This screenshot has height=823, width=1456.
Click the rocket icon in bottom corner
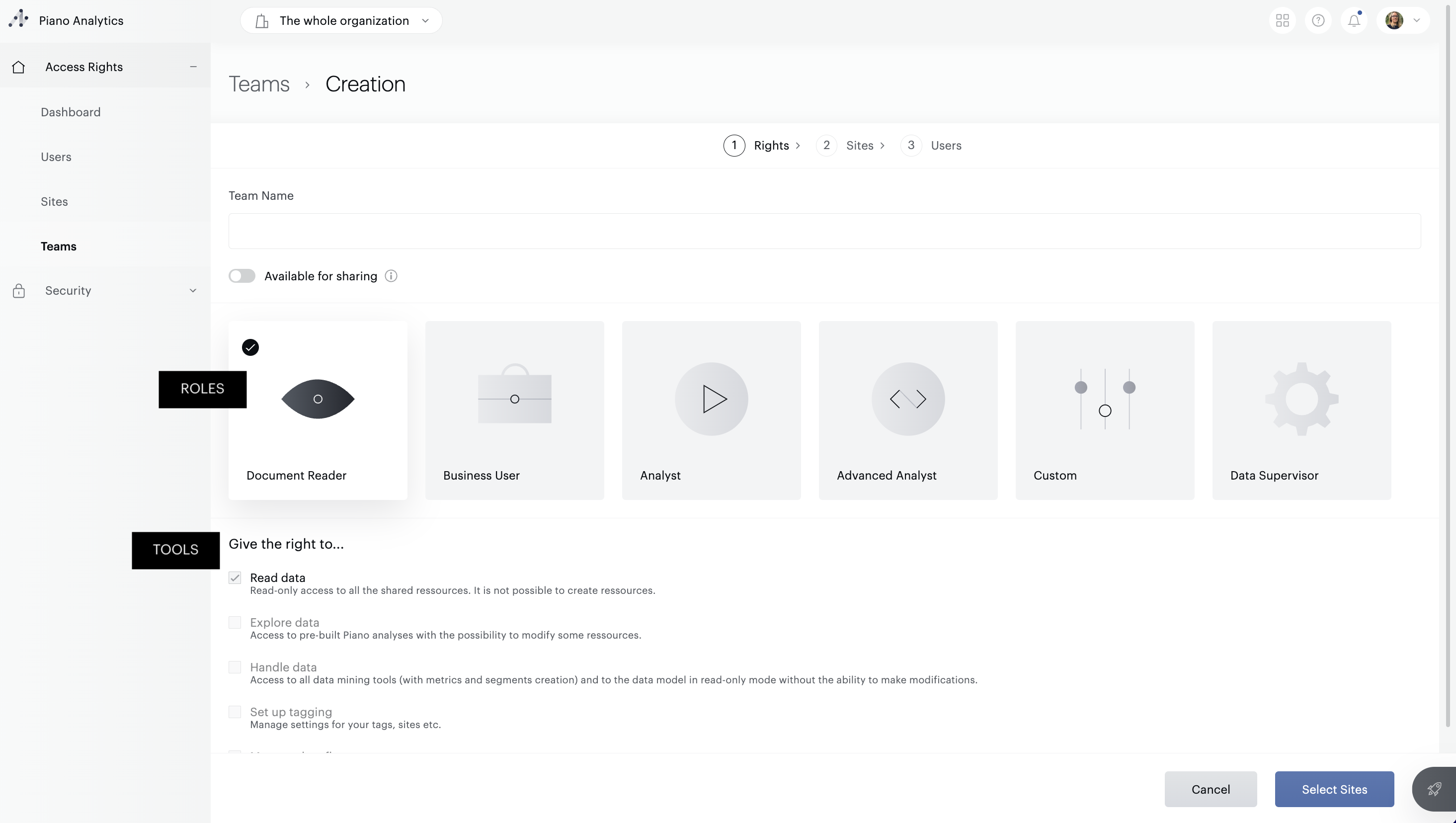point(1434,789)
